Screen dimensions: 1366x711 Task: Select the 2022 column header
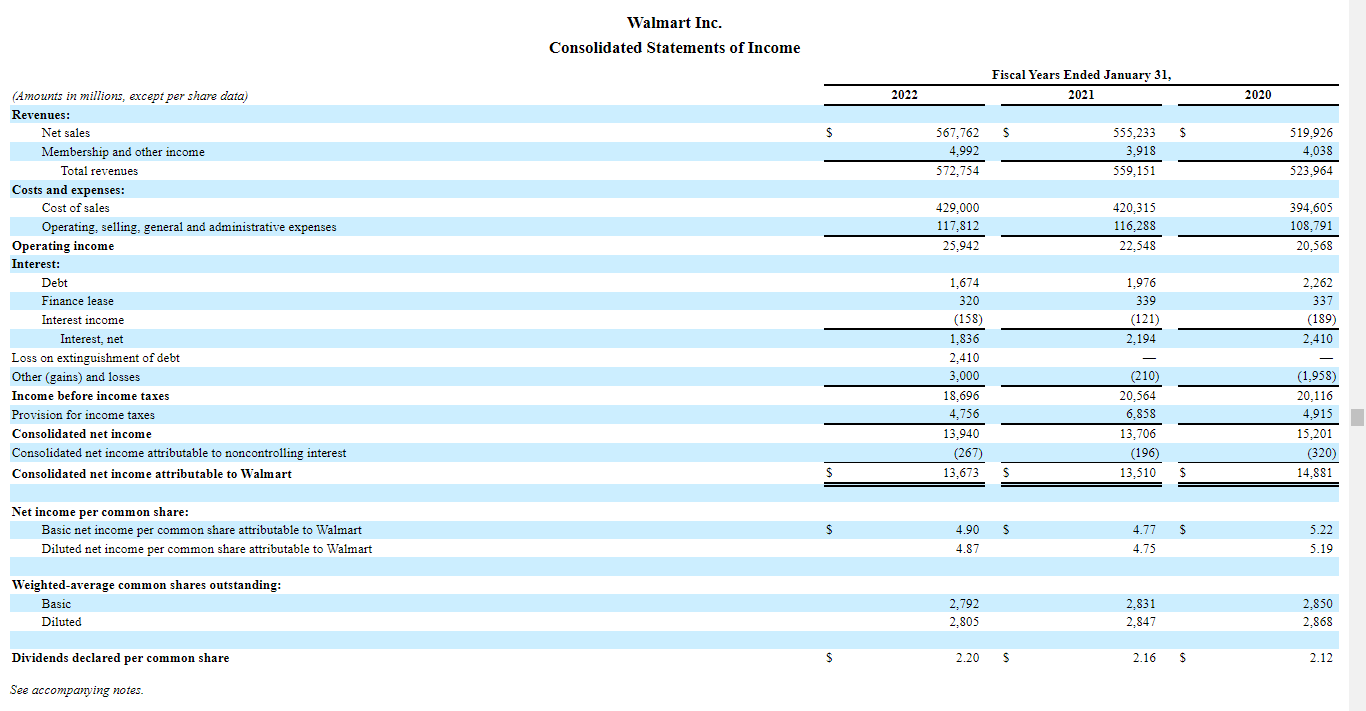click(904, 95)
